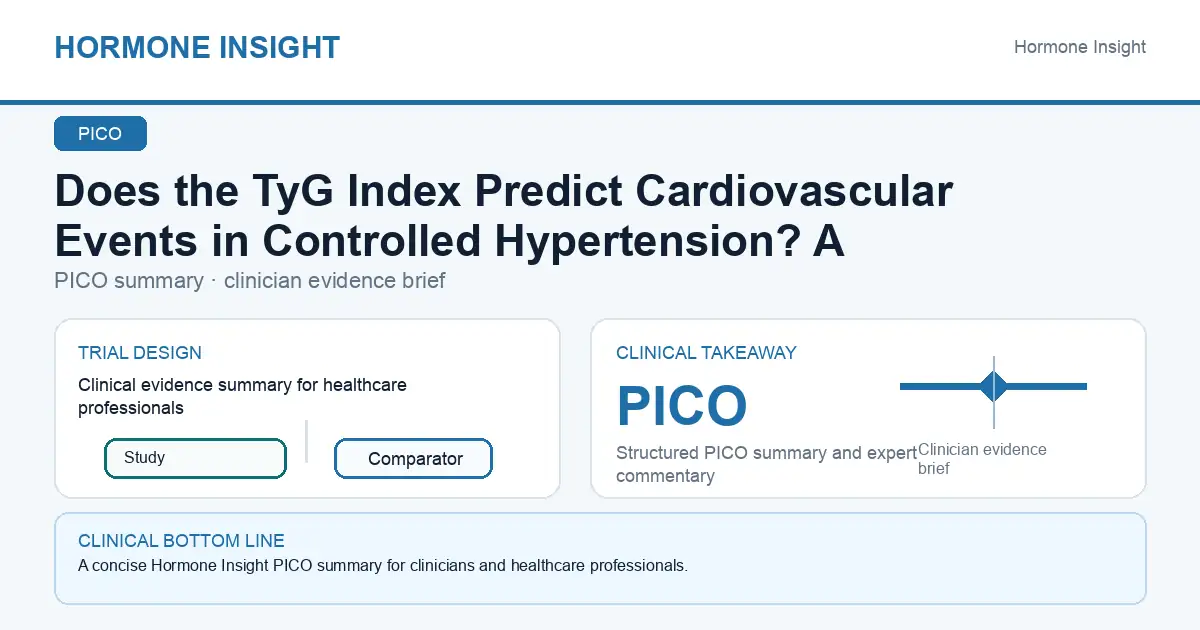Click the PICO summary subtitle line
The image size is (1200, 630).
(x=250, y=281)
